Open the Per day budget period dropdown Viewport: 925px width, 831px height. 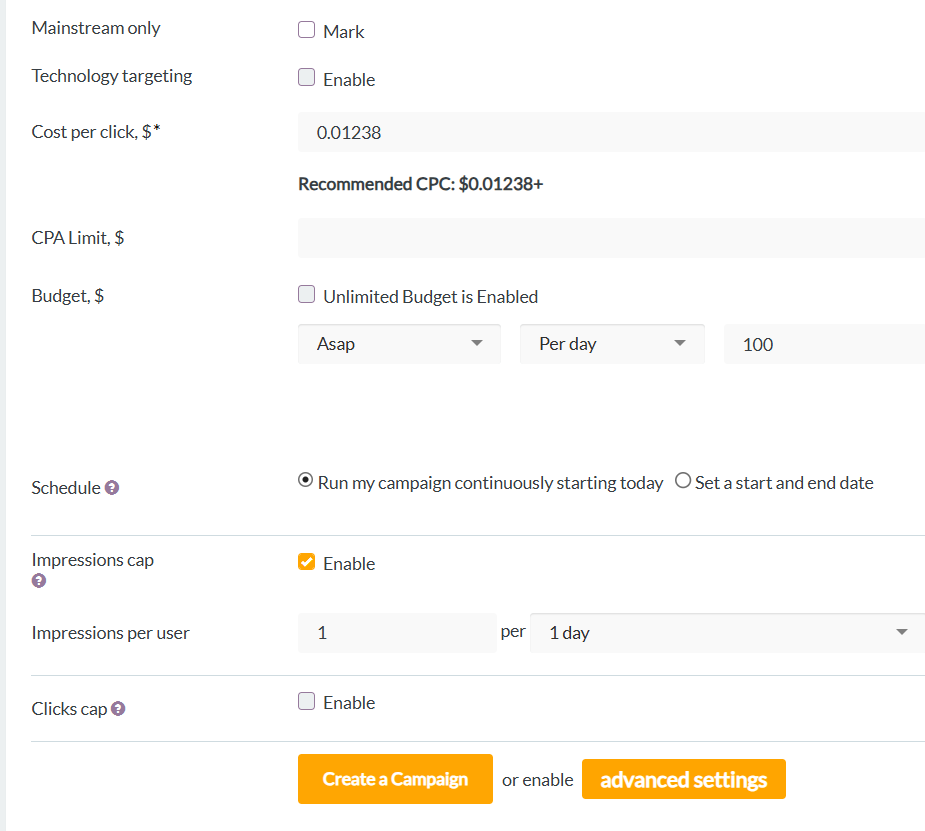click(x=612, y=344)
